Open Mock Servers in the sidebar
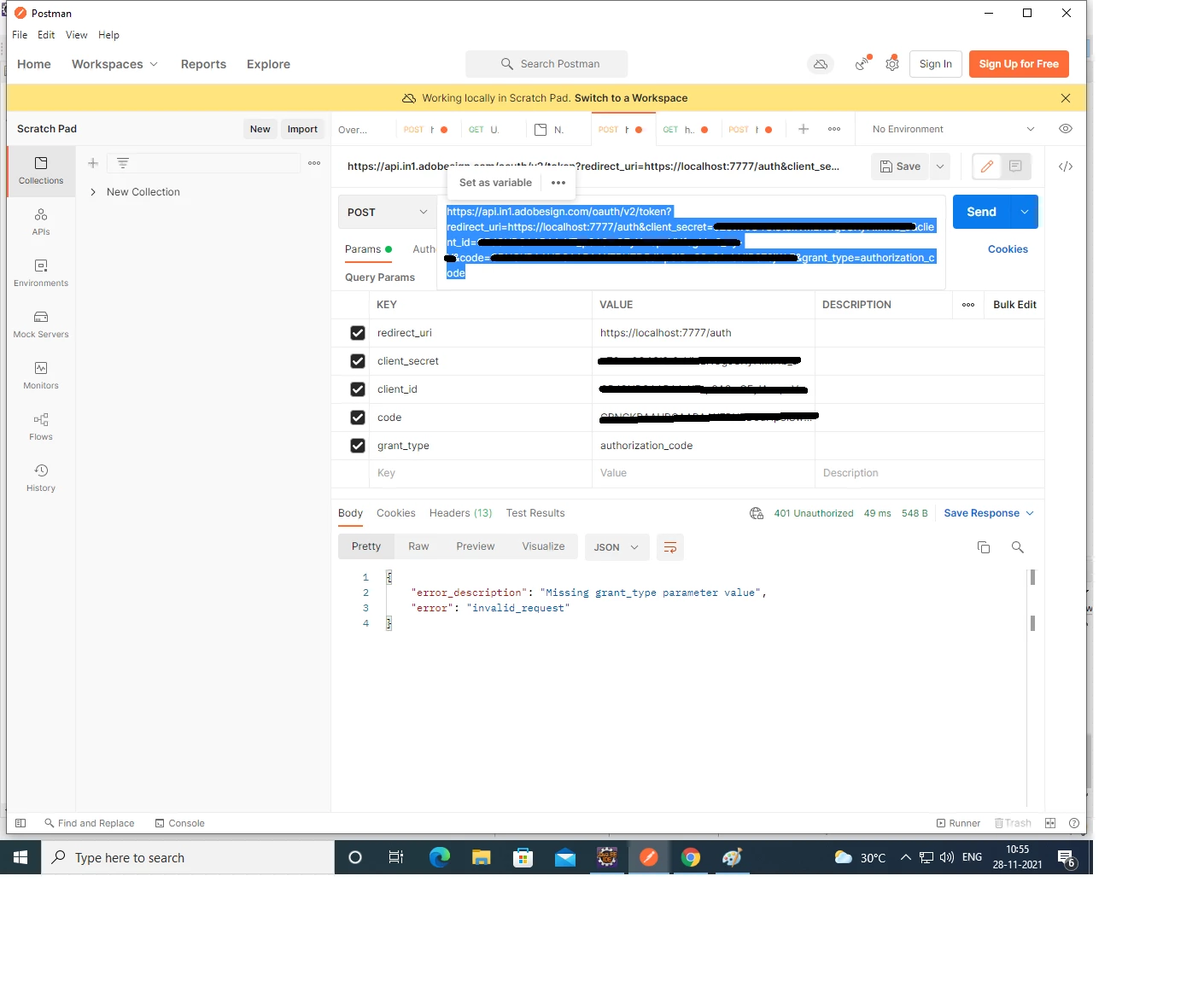 [x=41, y=324]
